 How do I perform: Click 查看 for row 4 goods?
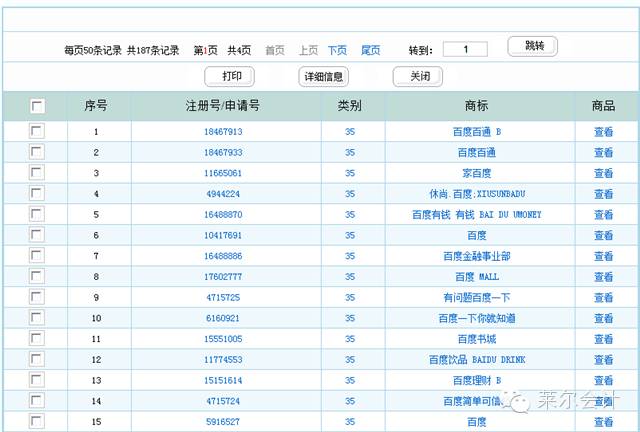[604, 194]
